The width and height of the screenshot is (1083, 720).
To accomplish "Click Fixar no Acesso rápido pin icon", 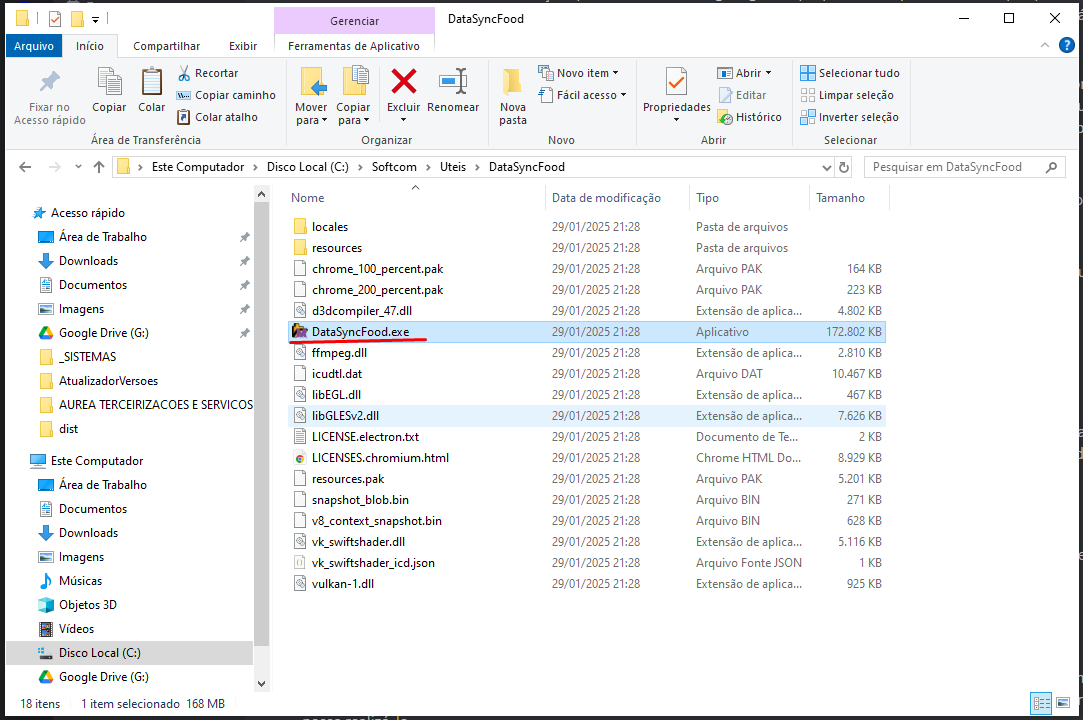I will point(49,82).
